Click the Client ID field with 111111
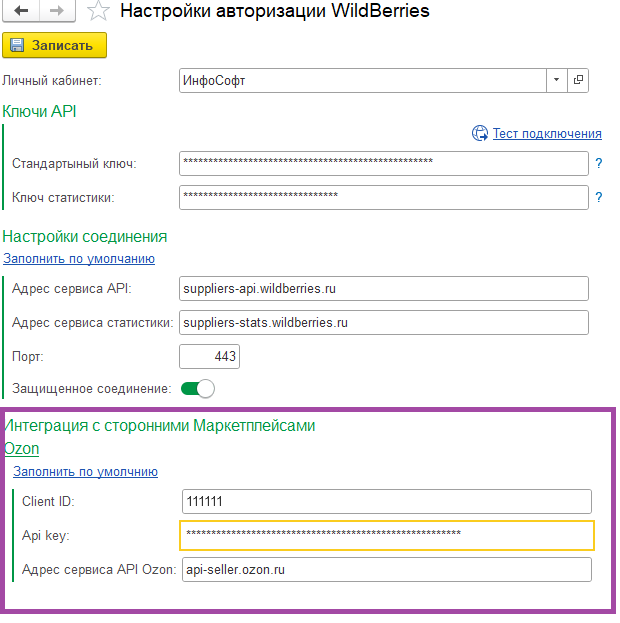The height and width of the screenshot is (623, 620). 387,501
